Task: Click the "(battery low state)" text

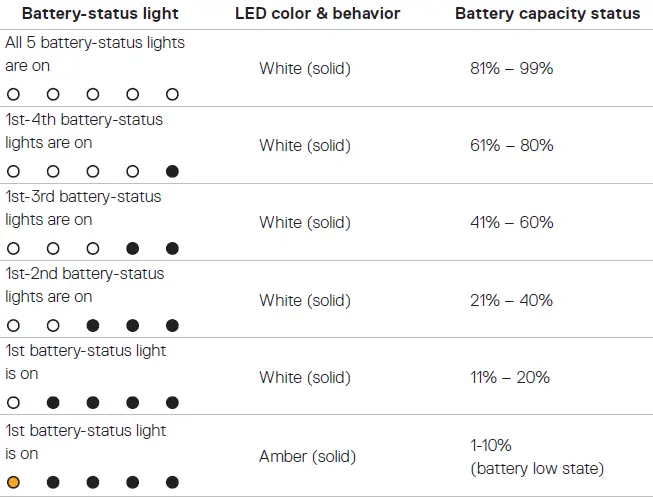Action: click(536, 468)
